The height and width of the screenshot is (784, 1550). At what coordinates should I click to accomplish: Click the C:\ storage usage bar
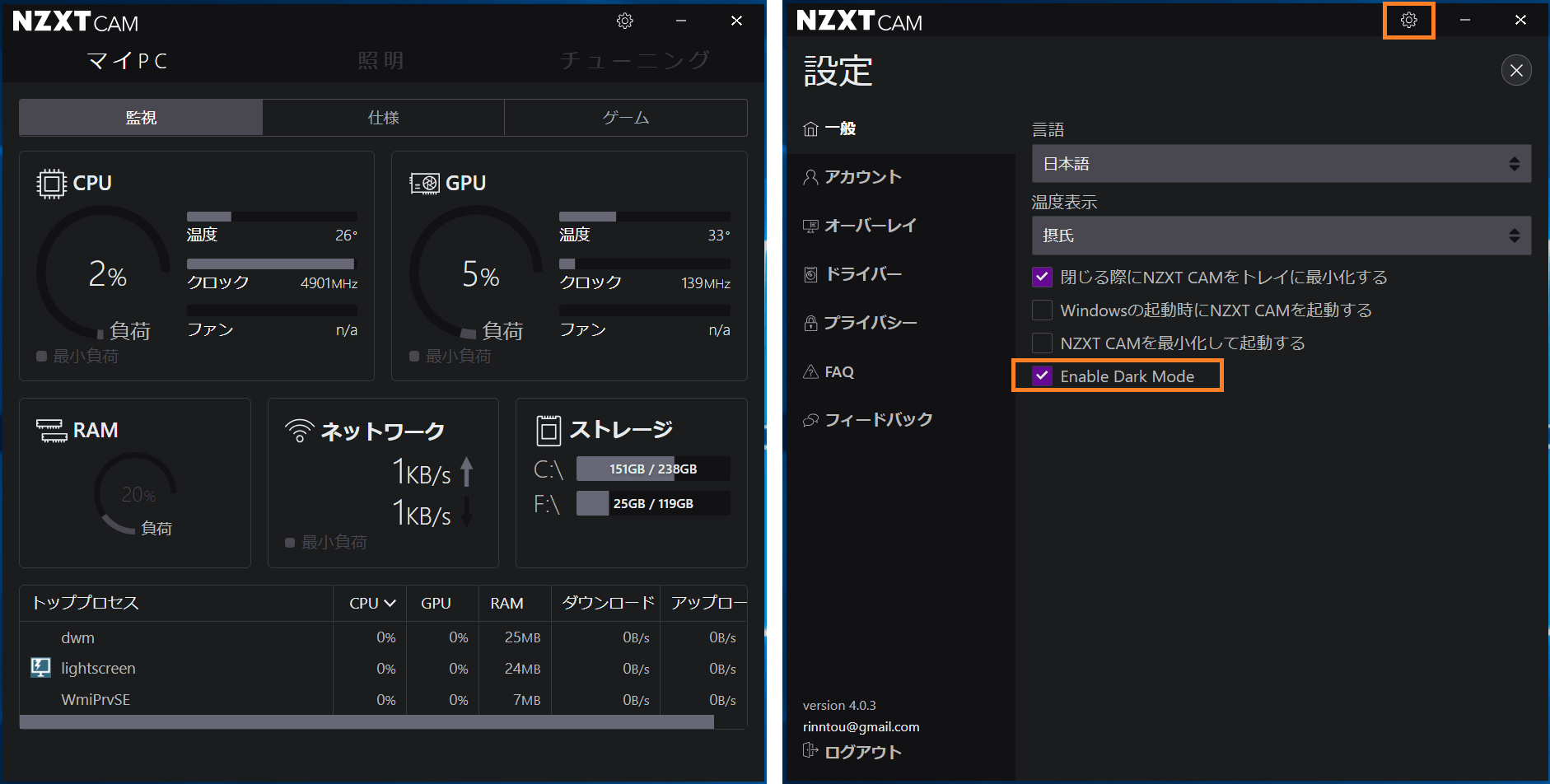click(653, 469)
